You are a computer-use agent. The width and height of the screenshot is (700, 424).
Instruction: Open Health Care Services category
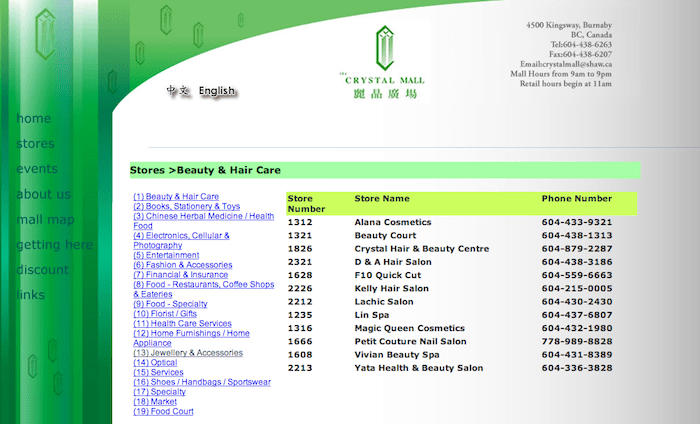click(x=182, y=324)
